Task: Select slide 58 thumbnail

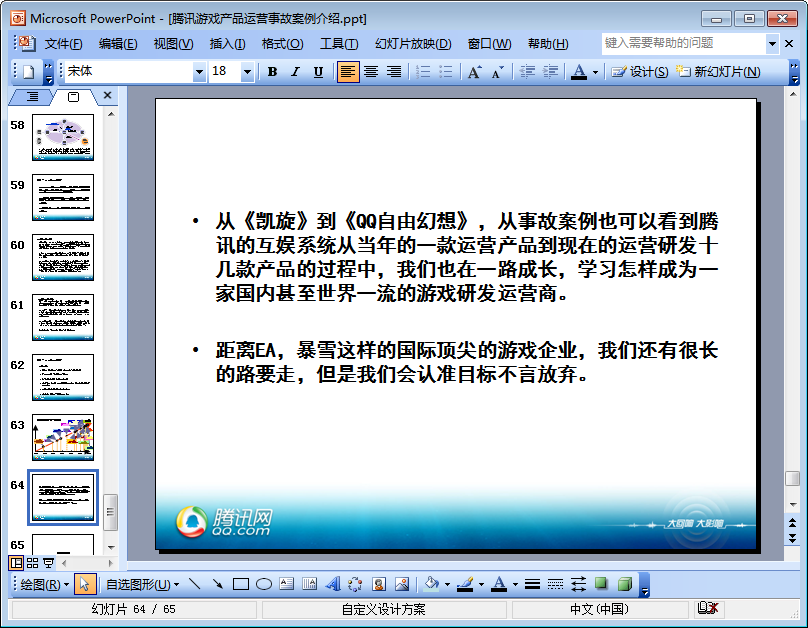Action: (x=63, y=137)
